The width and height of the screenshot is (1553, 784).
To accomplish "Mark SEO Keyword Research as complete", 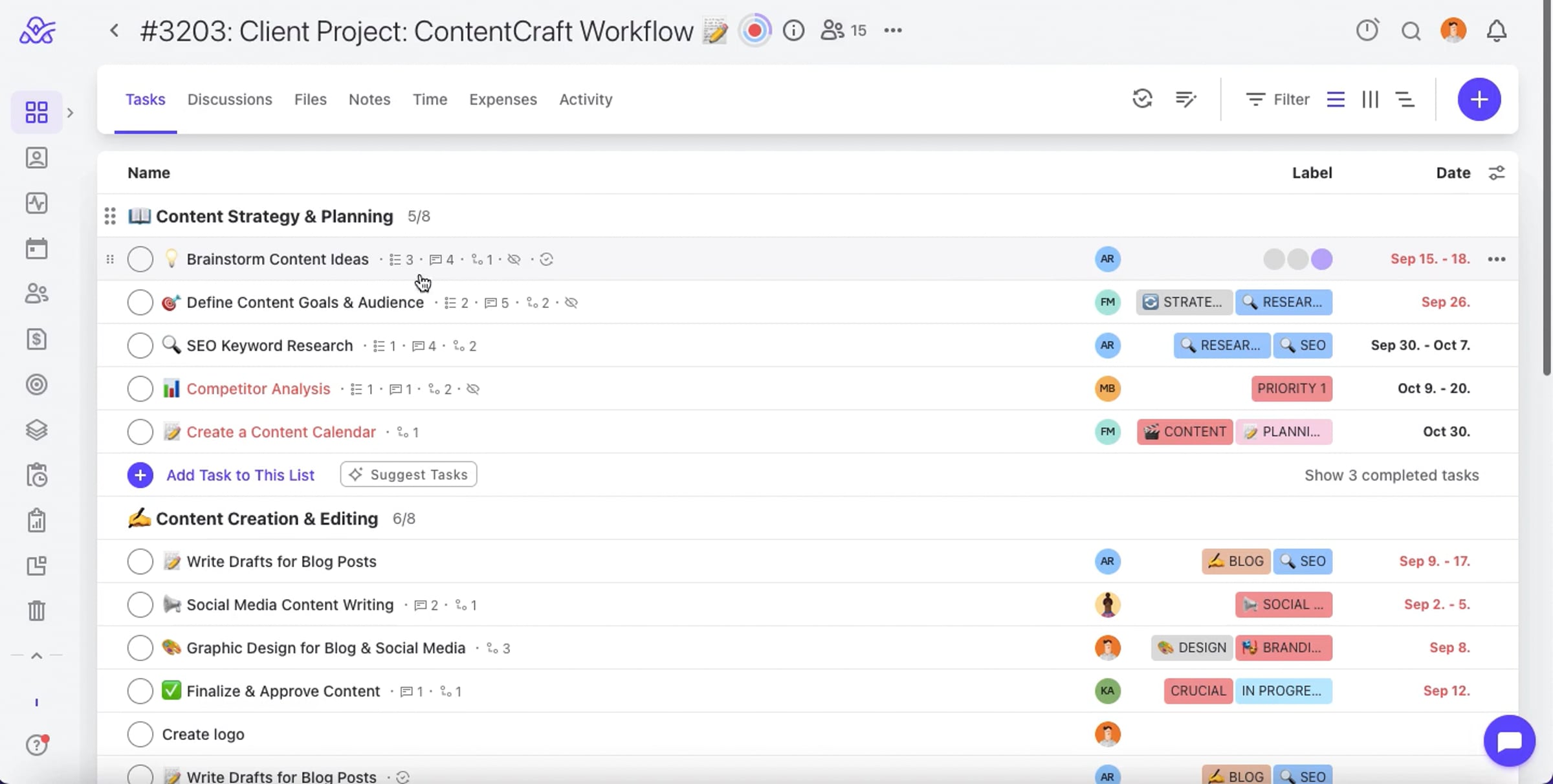I will click(x=140, y=346).
